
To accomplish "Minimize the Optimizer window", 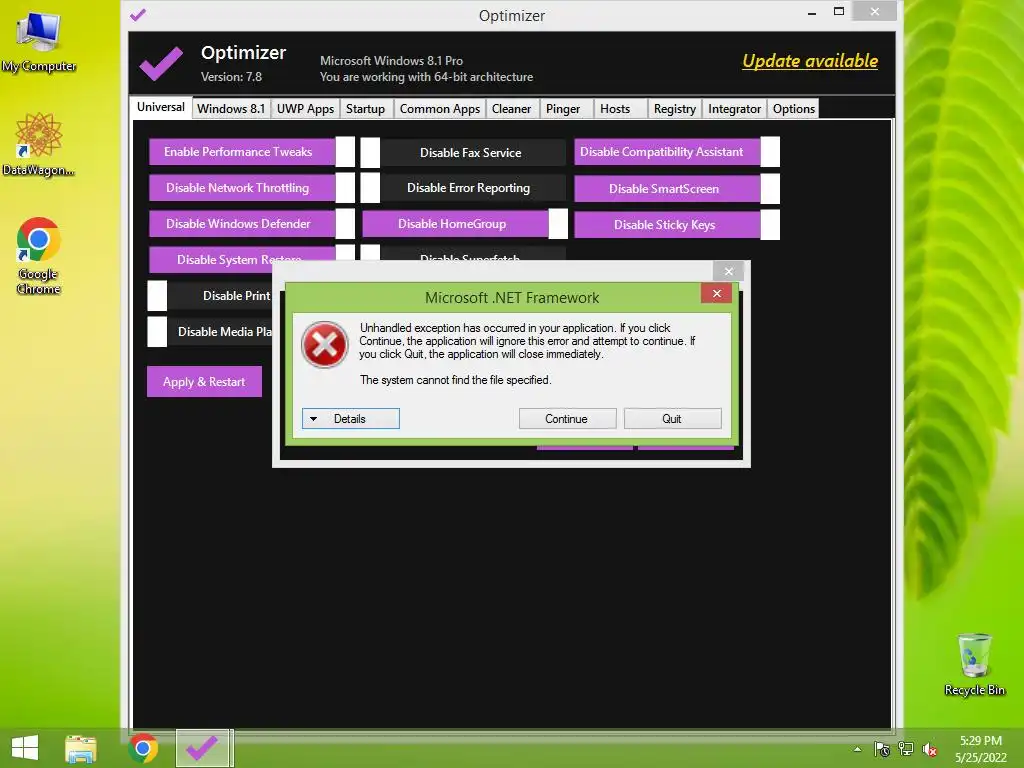I will pos(812,12).
